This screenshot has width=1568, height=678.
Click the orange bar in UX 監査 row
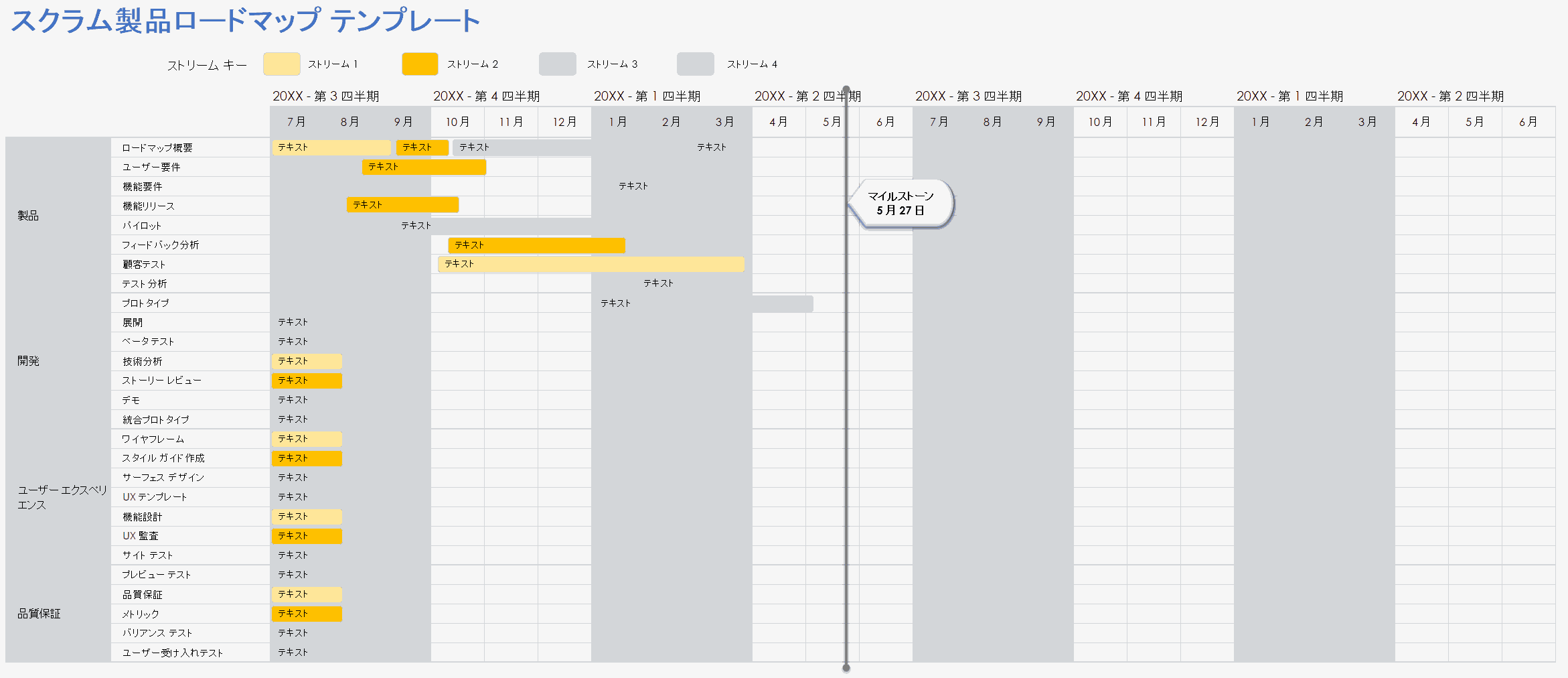point(307,536)
